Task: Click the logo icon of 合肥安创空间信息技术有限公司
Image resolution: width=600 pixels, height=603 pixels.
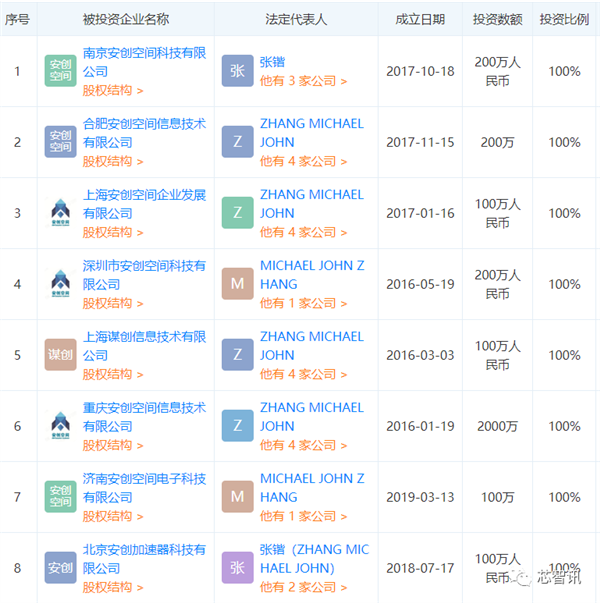Action: 60,142
